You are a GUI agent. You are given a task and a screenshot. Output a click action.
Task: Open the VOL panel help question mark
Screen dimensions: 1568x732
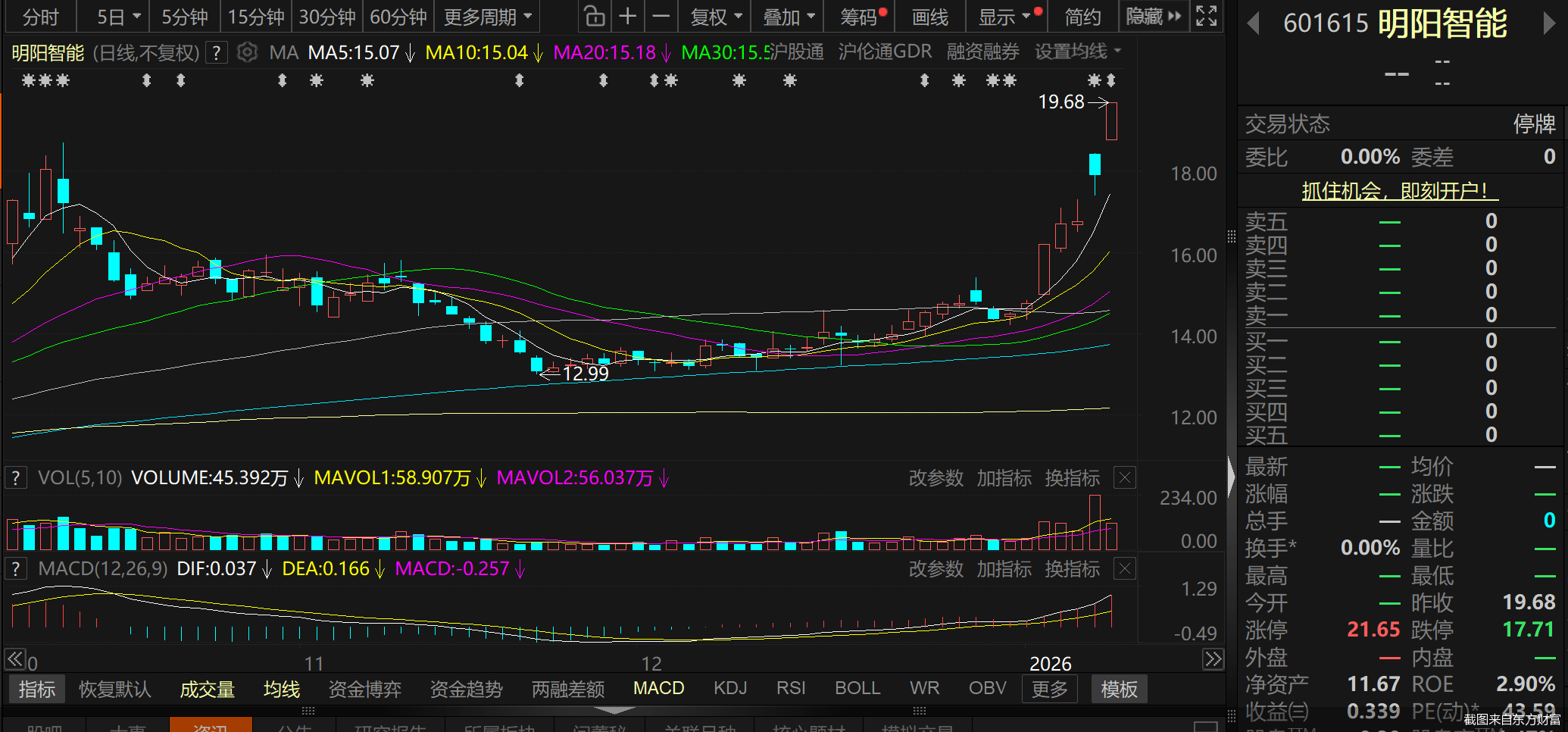(x=15, y=477)
